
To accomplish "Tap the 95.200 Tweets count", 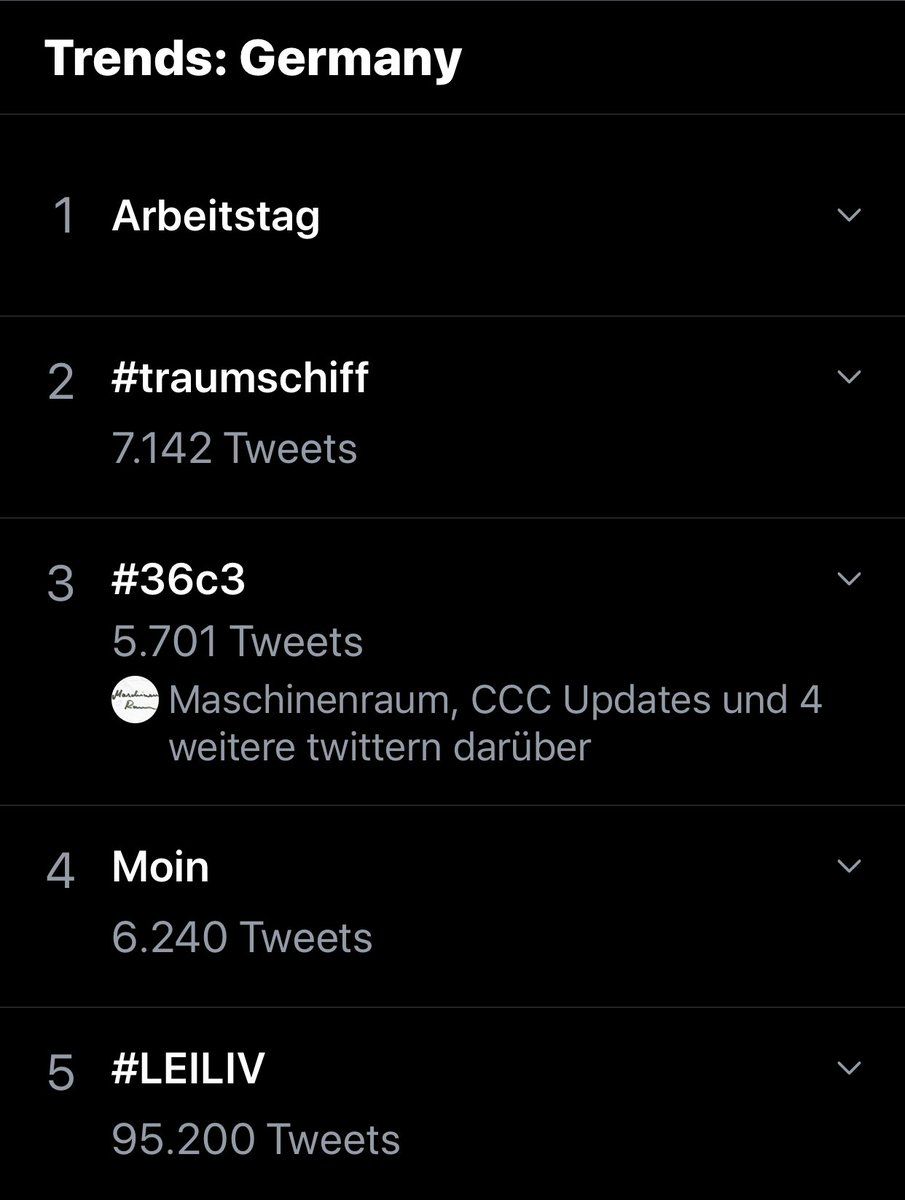I will pyautogui.click(x=256, y=1140).
